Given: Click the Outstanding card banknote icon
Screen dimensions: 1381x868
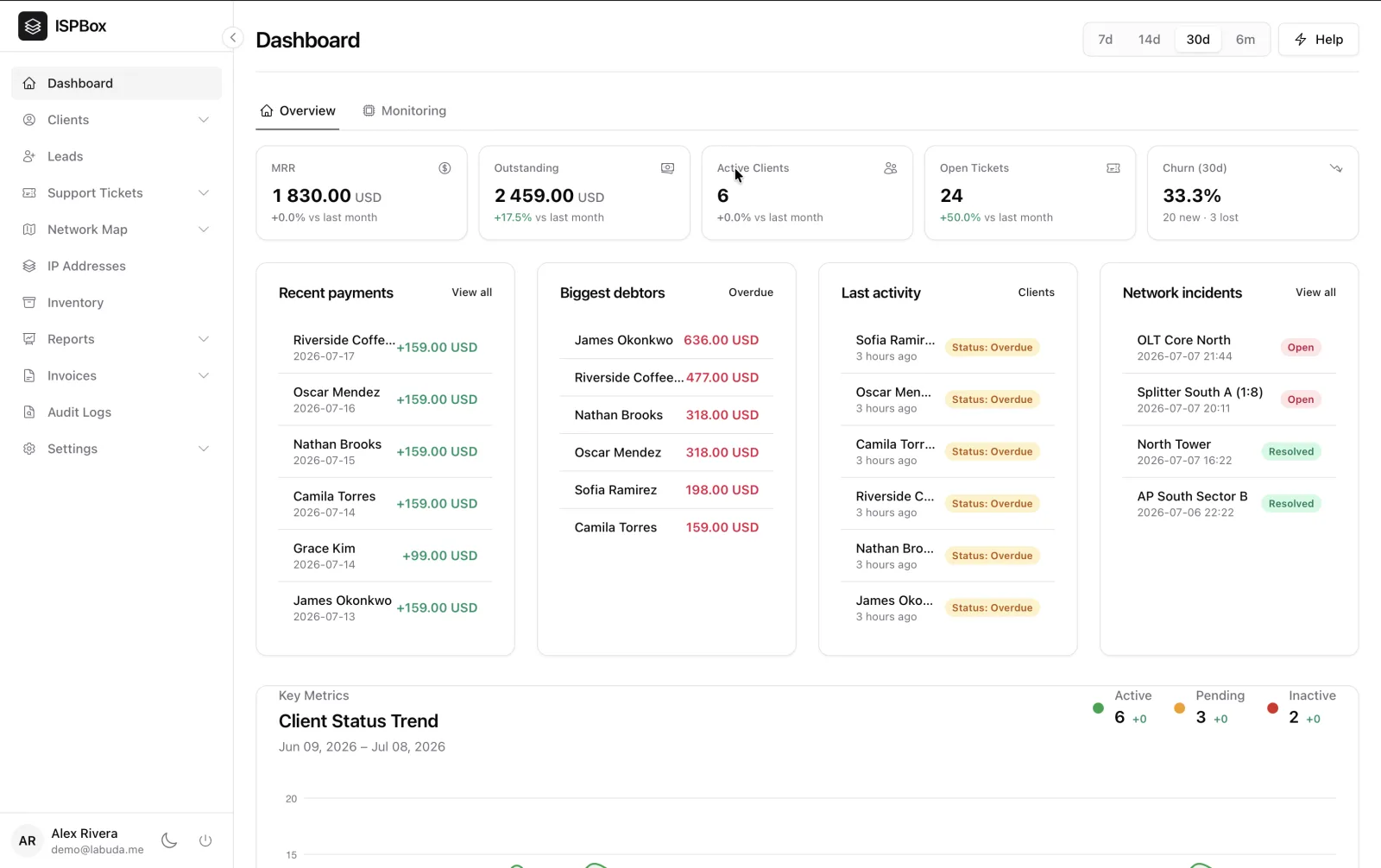Looking at the screenshot, I should [x=667, y=168].
